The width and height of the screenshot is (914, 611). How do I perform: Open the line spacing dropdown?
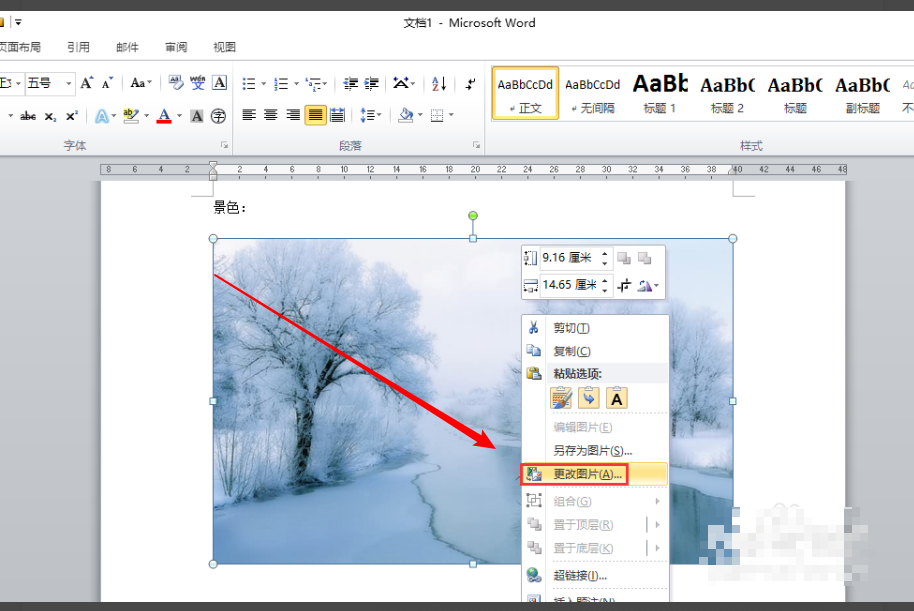(x=371, y=115)
